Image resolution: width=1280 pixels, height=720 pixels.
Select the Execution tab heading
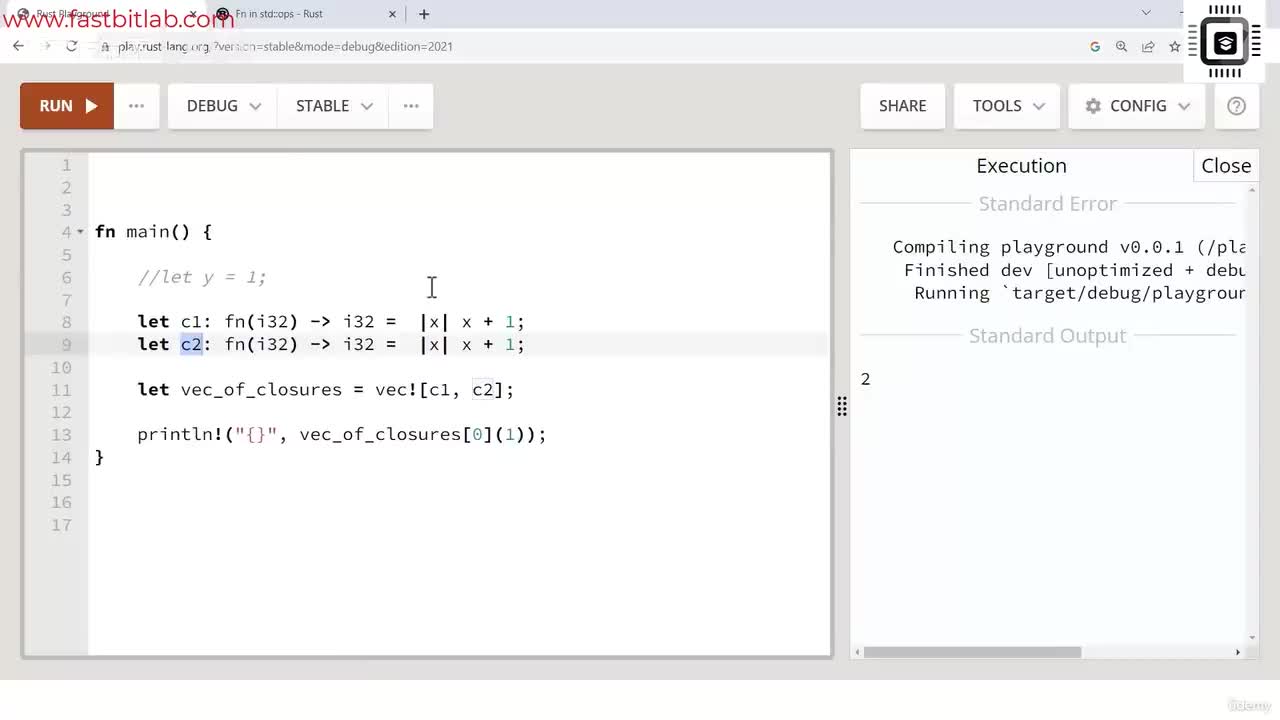tap(1021, 166)
